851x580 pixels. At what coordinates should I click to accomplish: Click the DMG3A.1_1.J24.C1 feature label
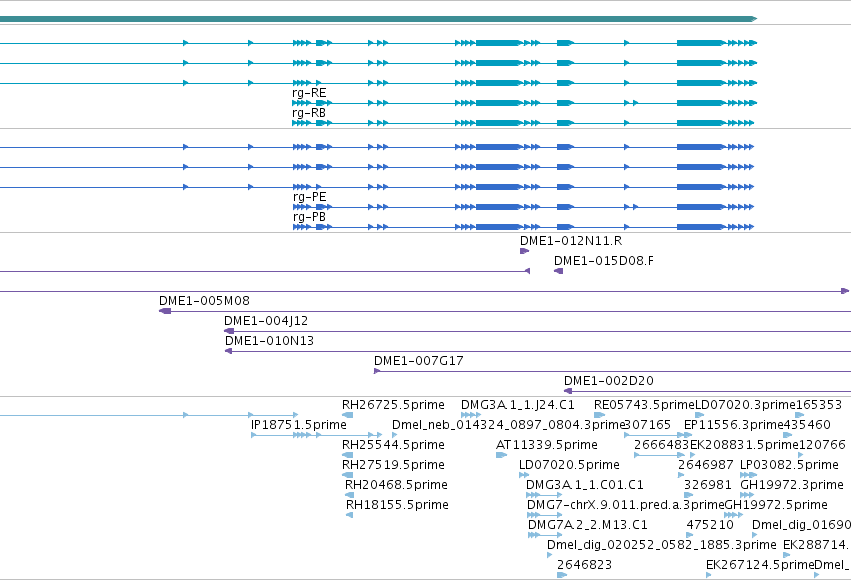pos(517,405)
